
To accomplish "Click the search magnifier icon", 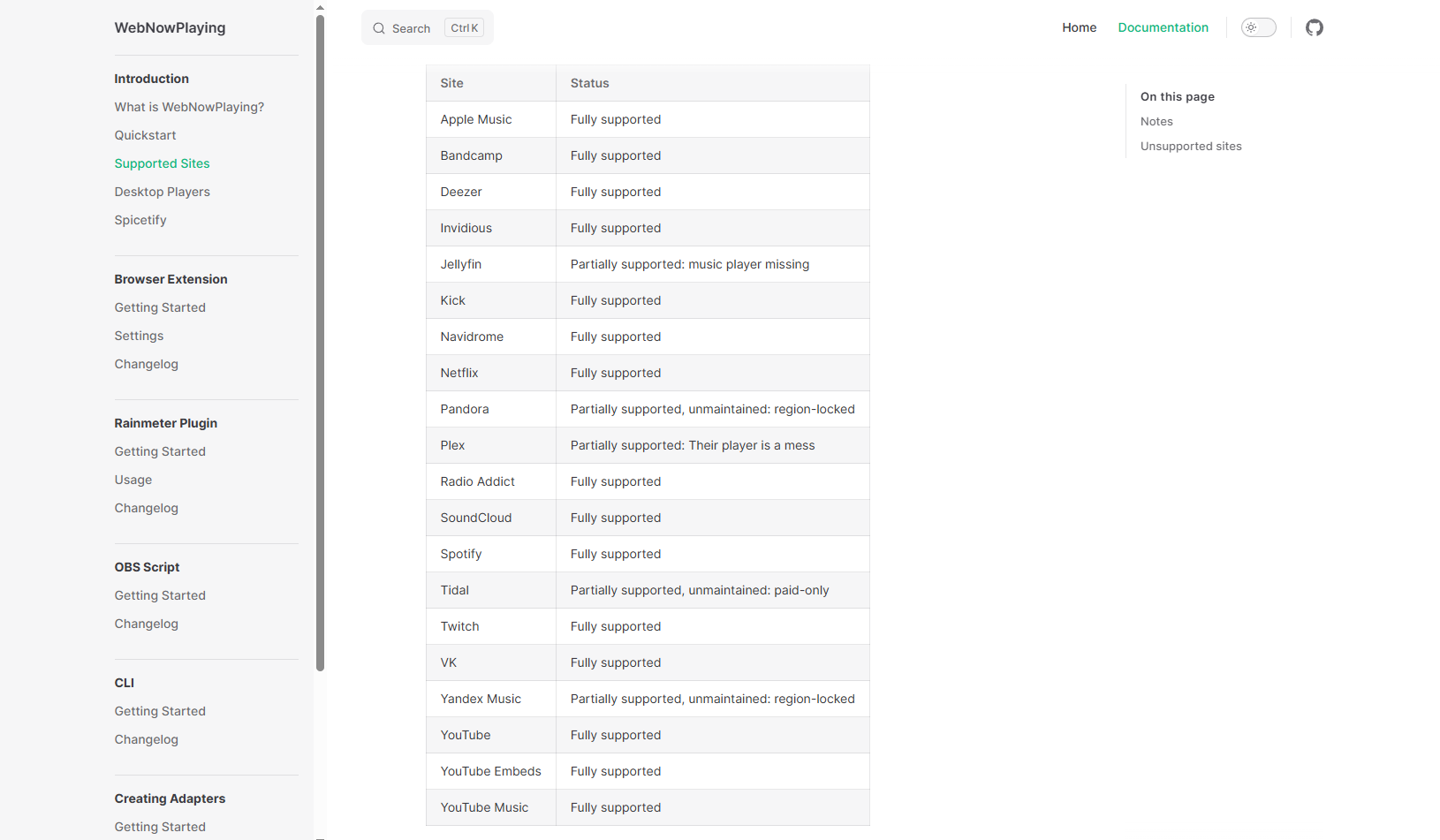I will (379, 28).
